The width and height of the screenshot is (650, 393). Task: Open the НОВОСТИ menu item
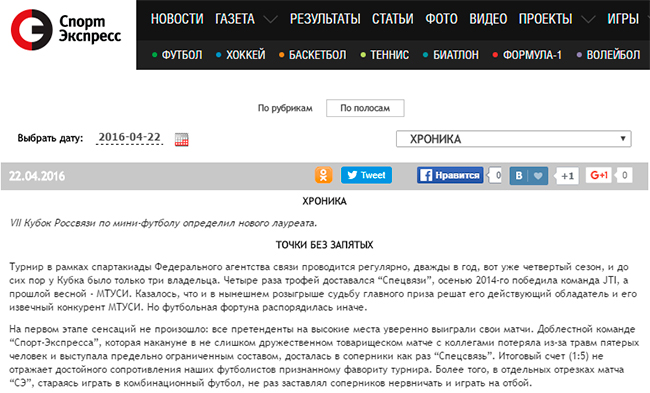click(x=177, y=19)
